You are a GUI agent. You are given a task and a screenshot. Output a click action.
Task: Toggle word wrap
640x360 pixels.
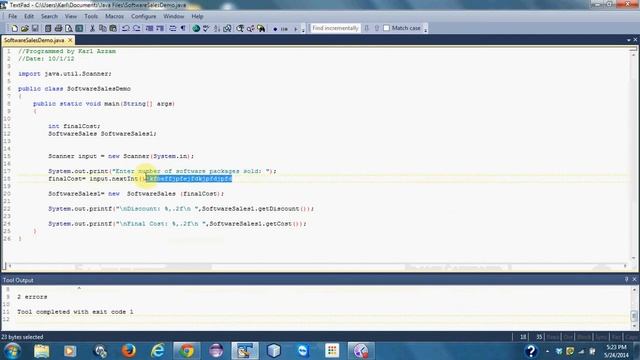(173, 28)
